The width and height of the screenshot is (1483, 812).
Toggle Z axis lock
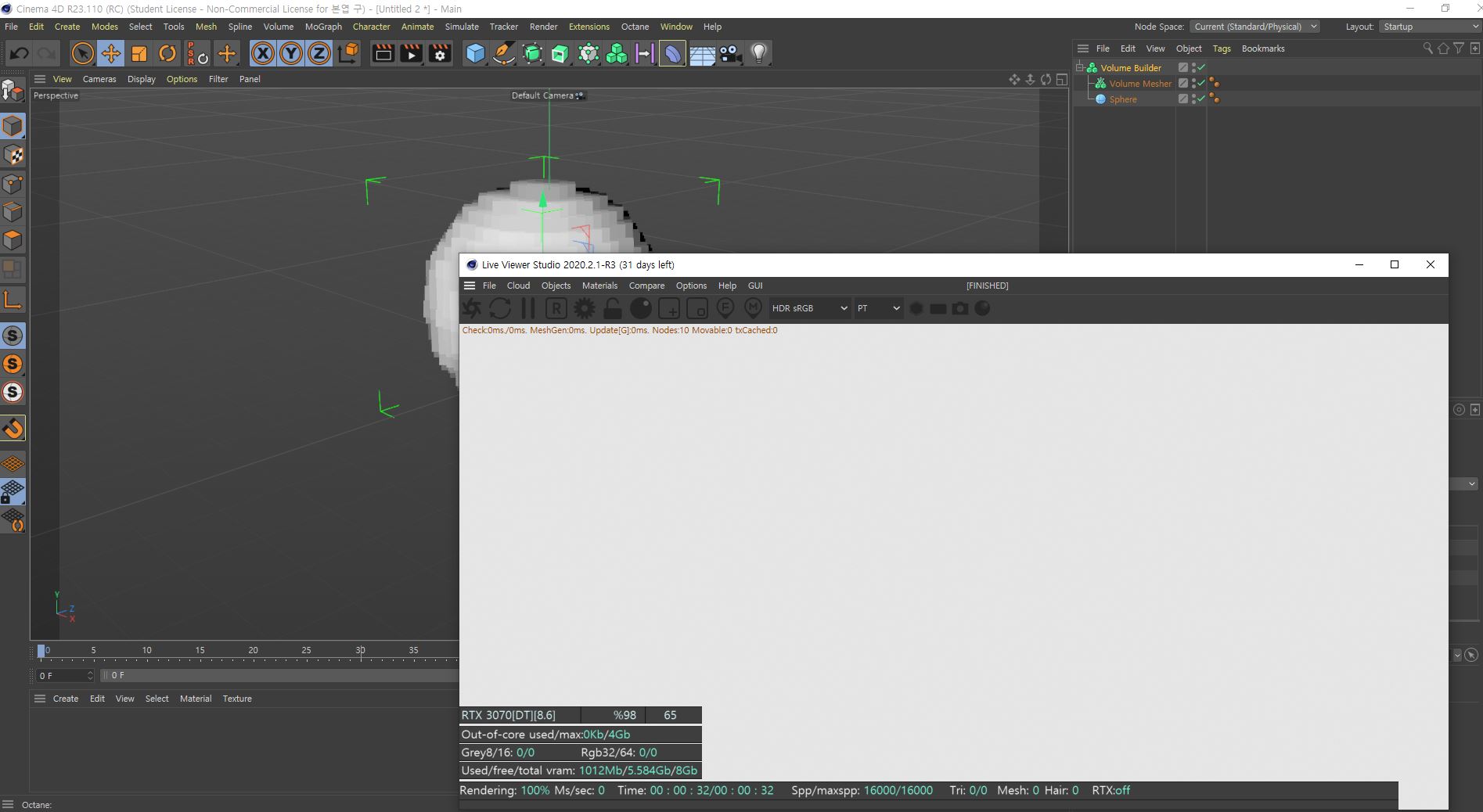click(x=319, y=53)
